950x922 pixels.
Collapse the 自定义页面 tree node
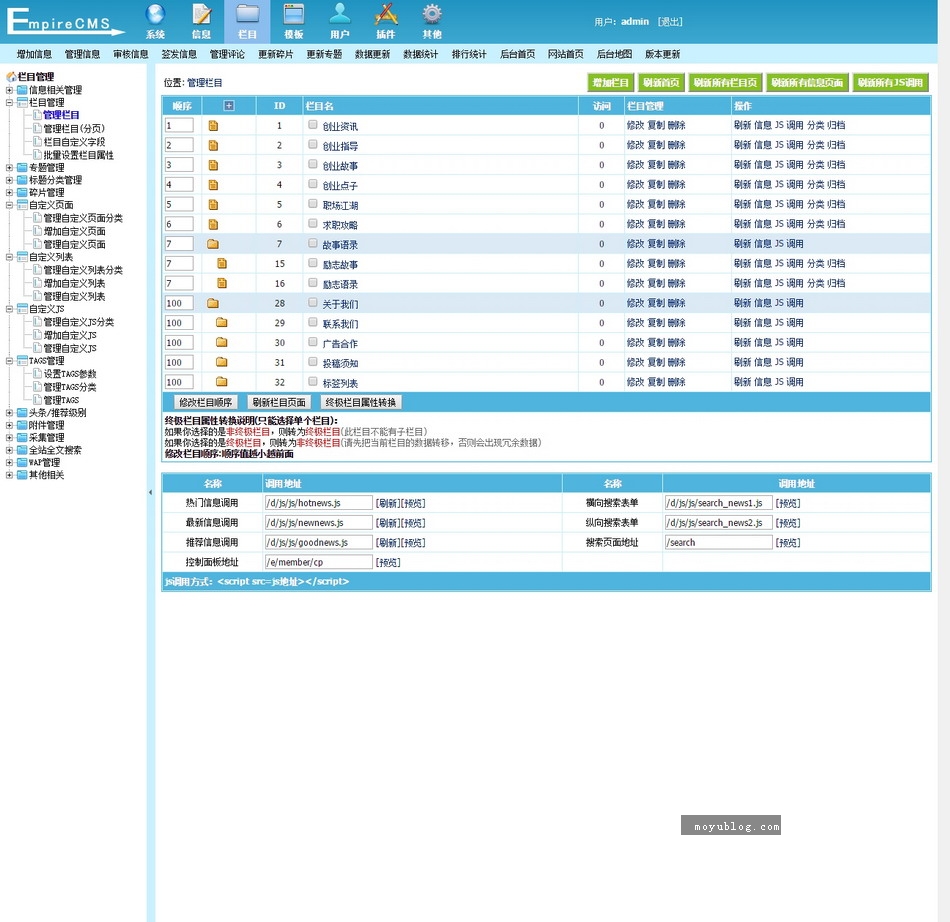tap(9, 205)
